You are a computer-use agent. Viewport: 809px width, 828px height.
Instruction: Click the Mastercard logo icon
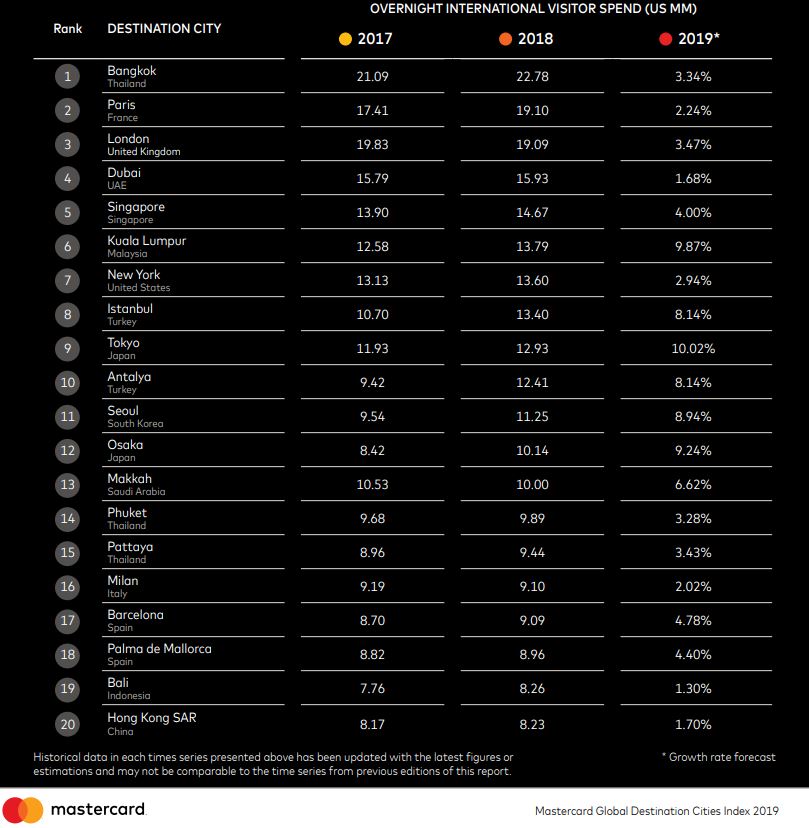[x=23, y=810]
